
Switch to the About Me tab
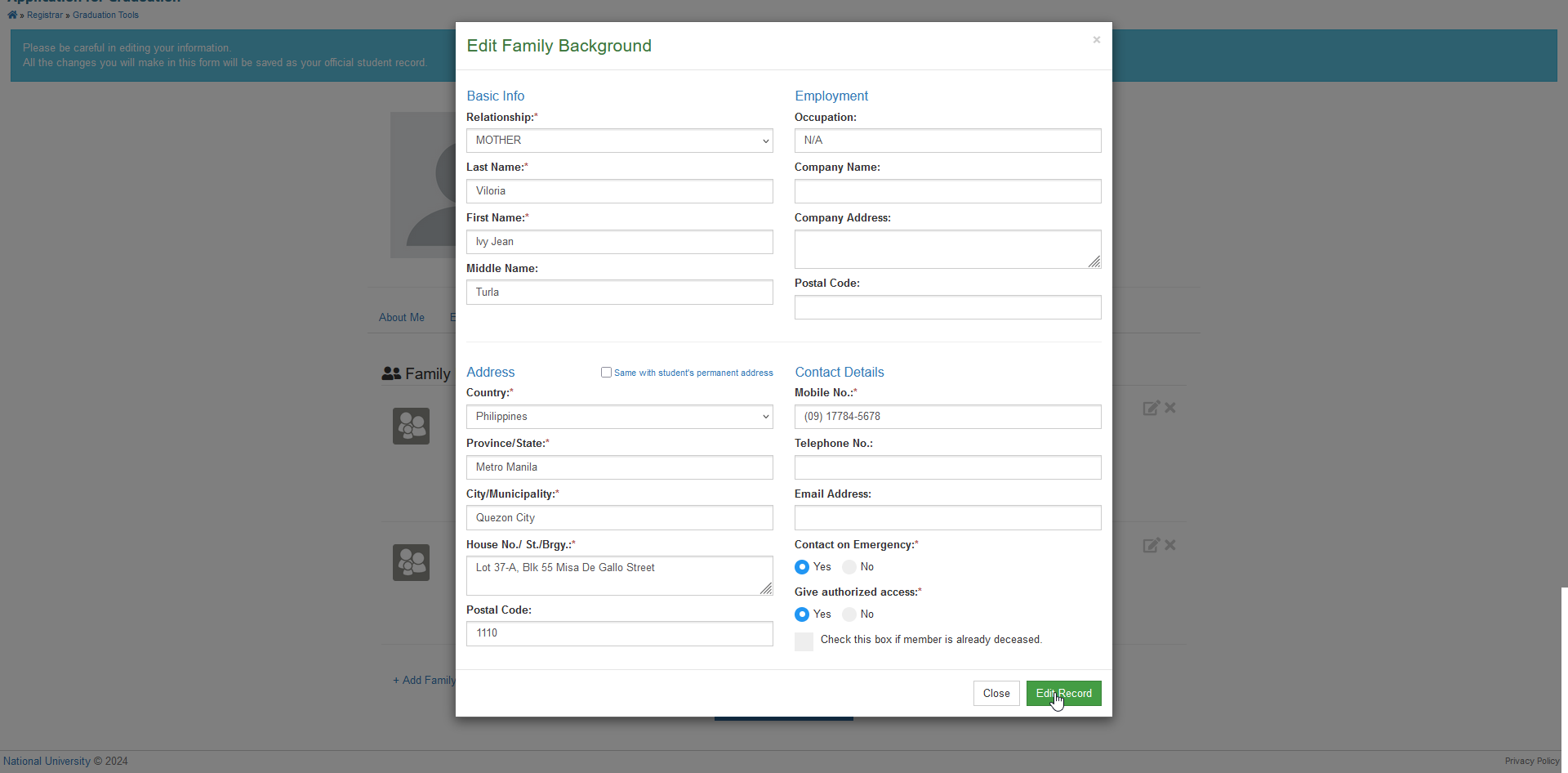[x=402, y=318]
